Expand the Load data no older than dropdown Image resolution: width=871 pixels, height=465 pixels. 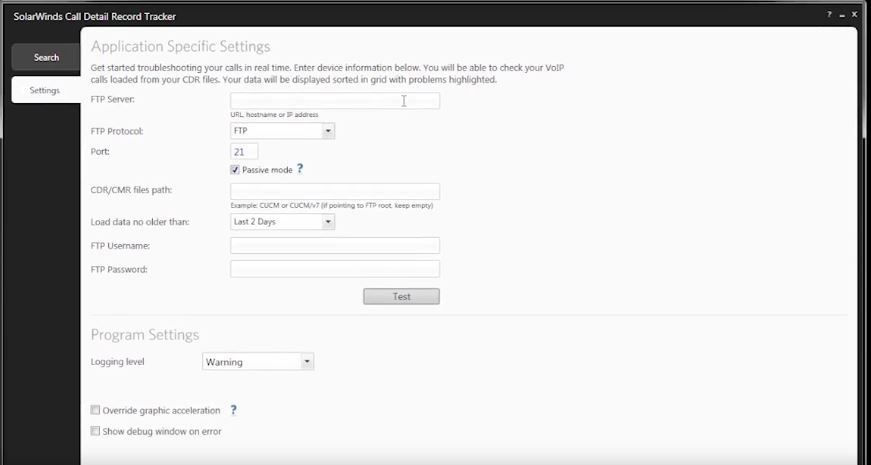(282, 222)
